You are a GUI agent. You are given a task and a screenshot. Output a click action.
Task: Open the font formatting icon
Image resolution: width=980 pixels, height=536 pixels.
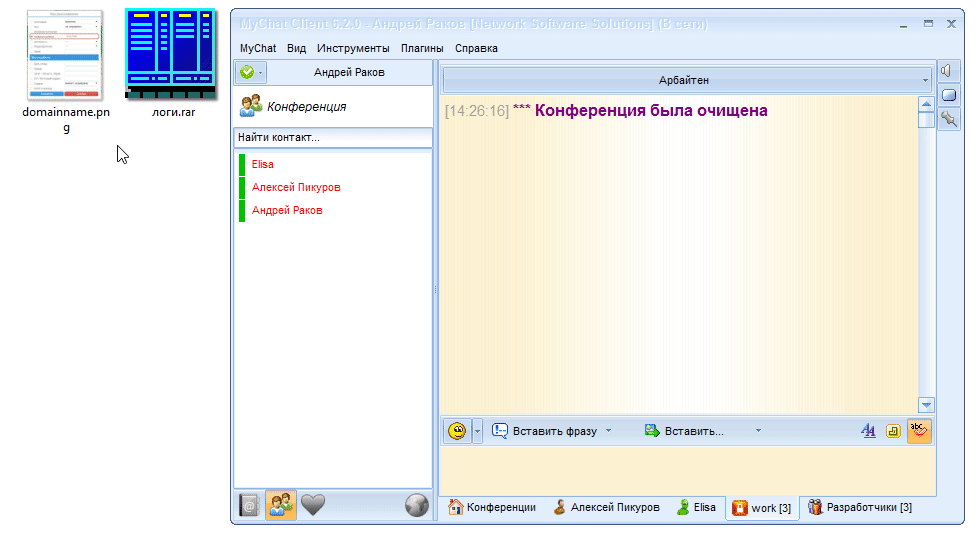click(868, 430)
